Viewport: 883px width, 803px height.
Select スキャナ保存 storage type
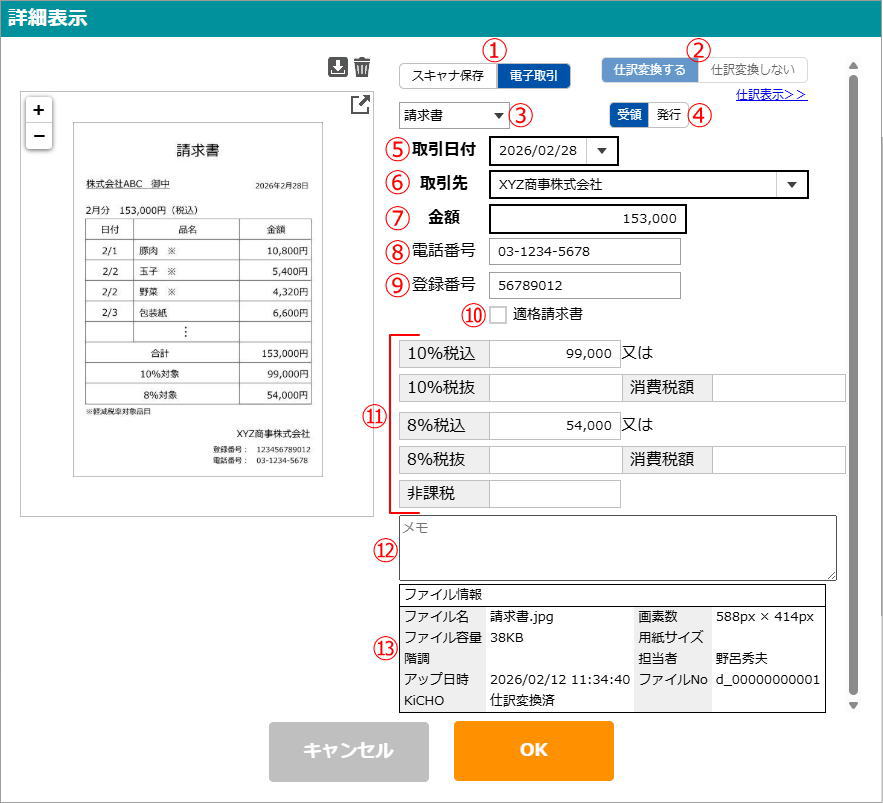pos(447,76)
